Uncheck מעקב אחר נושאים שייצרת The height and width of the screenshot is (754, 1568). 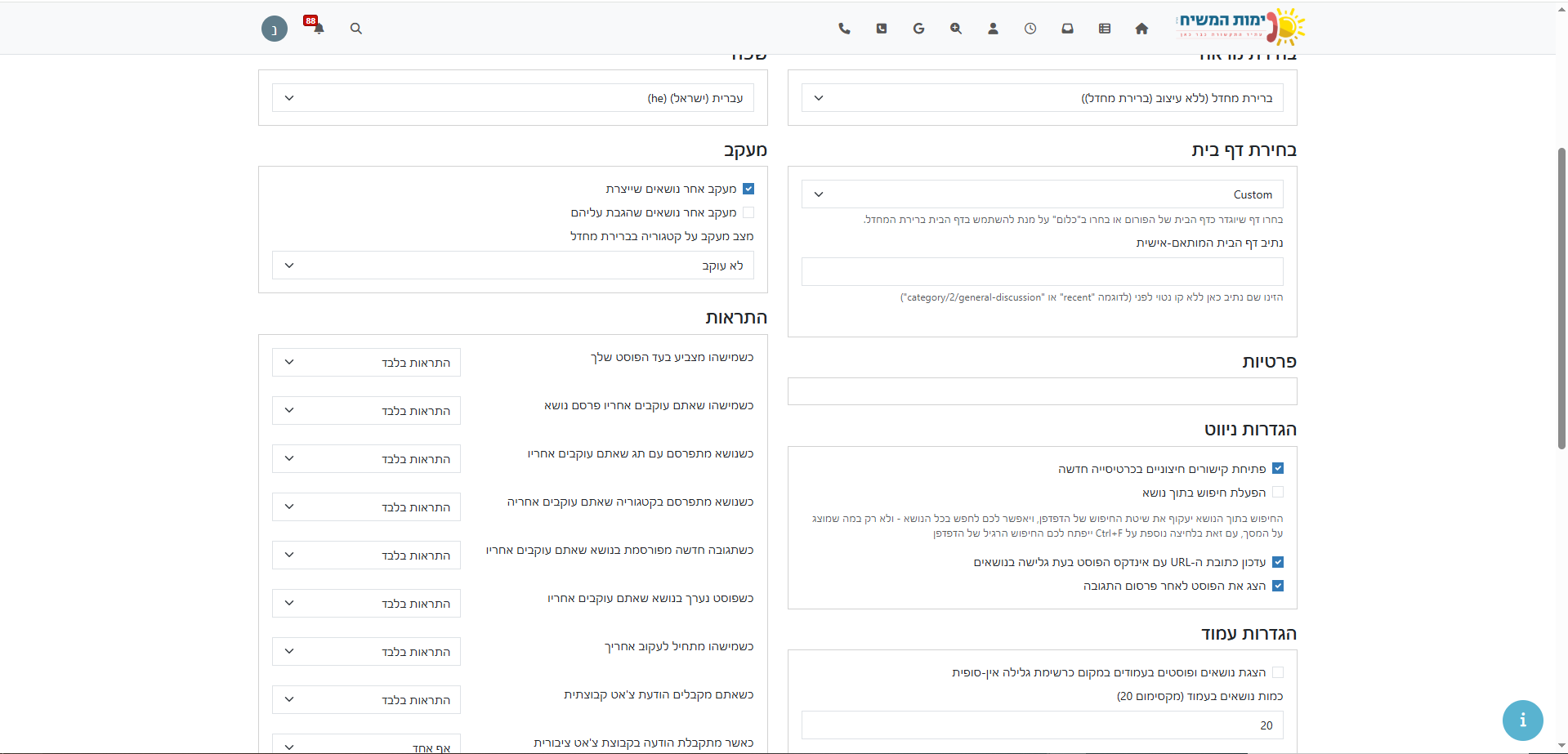click(748, 189)
